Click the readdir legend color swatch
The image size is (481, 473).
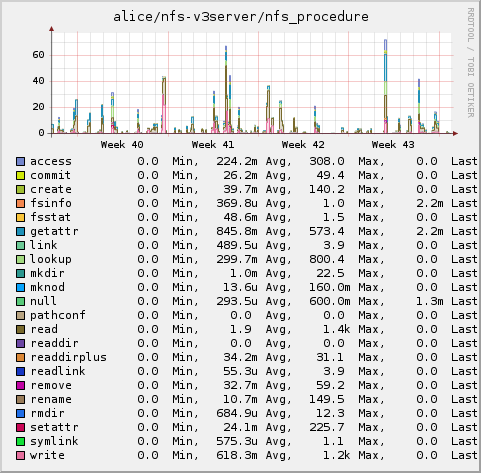[20, 344]
